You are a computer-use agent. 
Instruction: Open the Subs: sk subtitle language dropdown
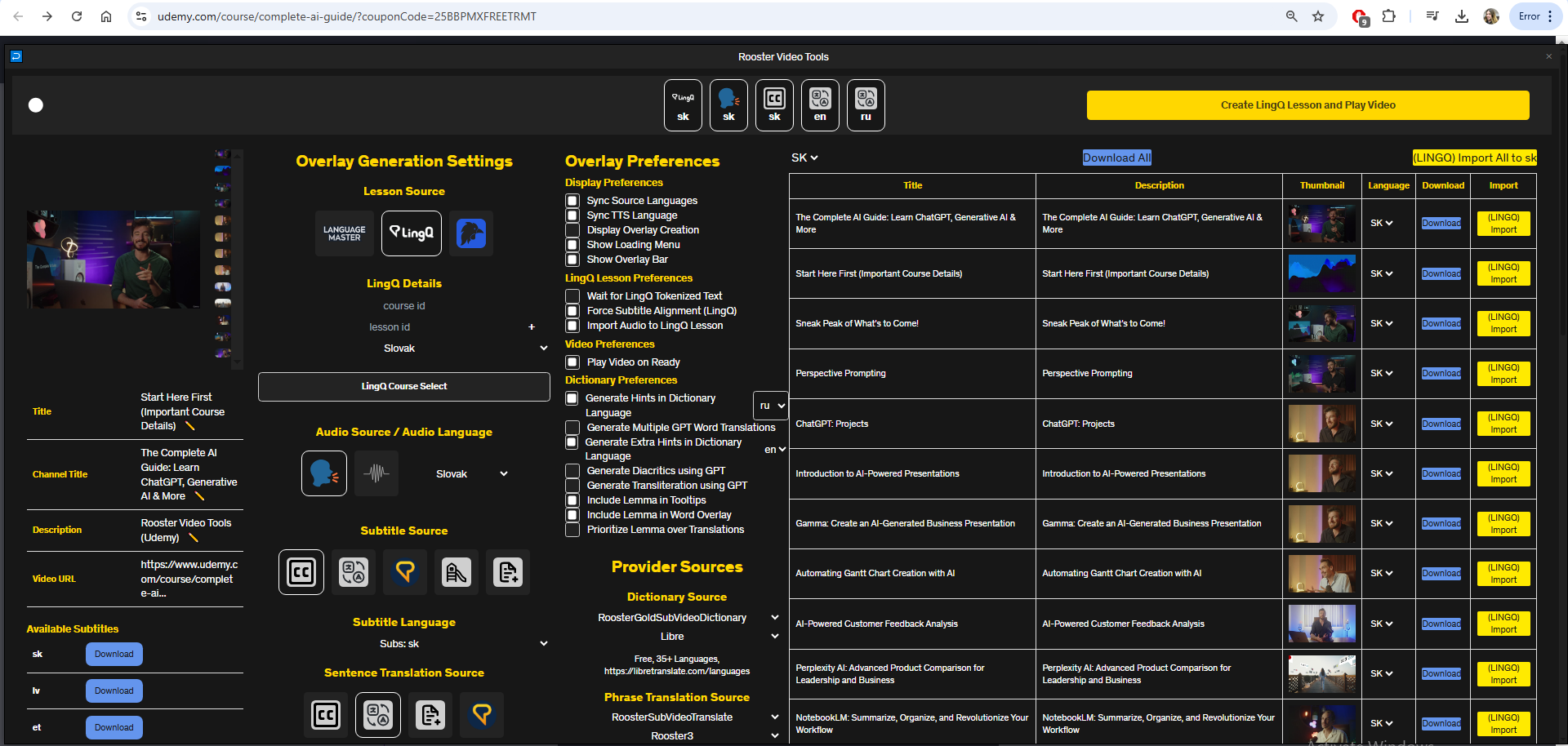463,644
